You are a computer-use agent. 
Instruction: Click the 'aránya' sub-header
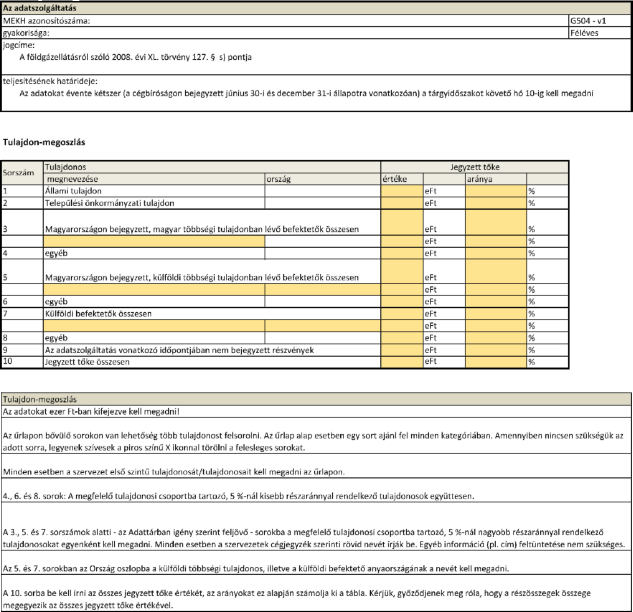click(496, 179)
